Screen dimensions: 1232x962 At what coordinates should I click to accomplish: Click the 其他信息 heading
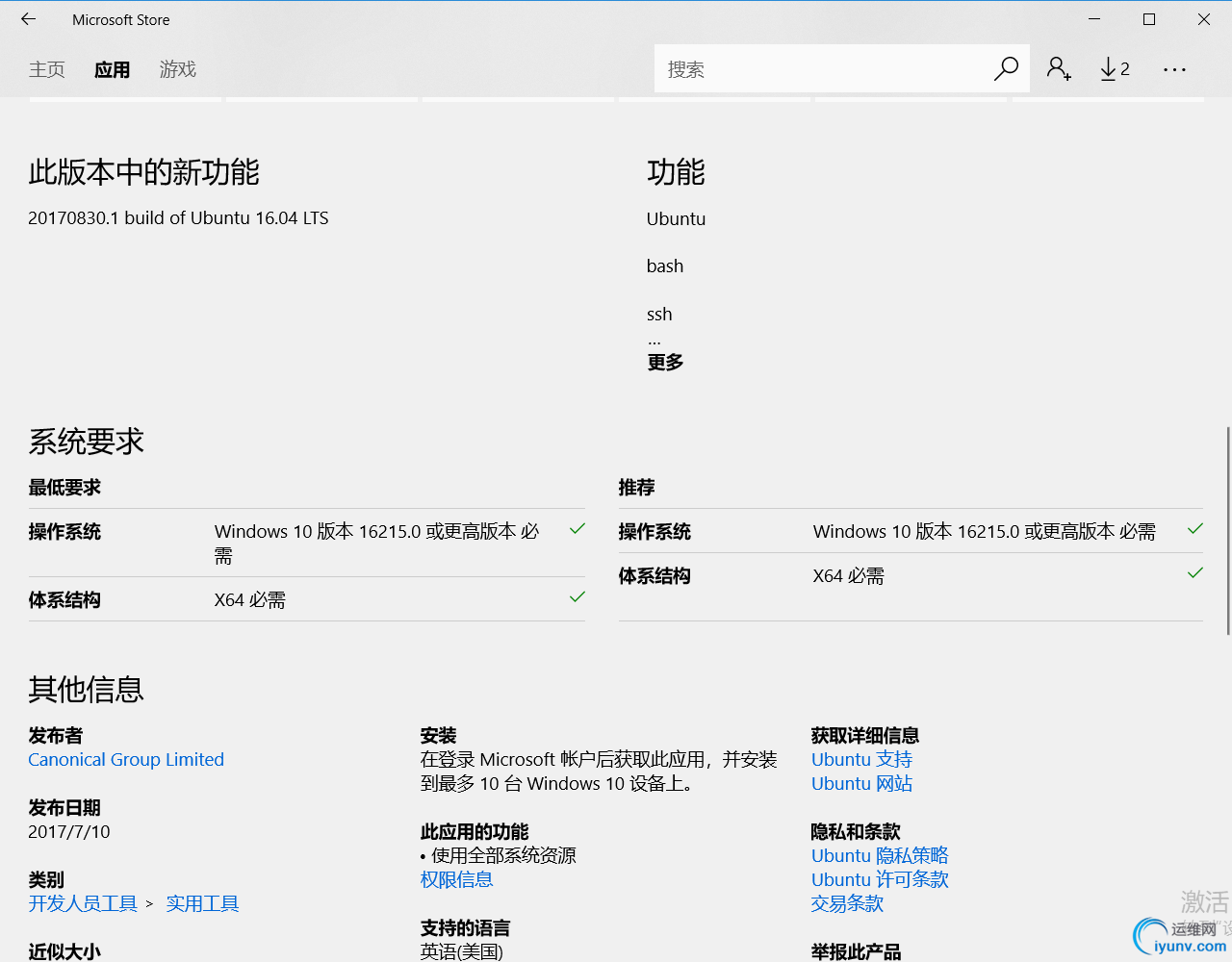(86, 689)
